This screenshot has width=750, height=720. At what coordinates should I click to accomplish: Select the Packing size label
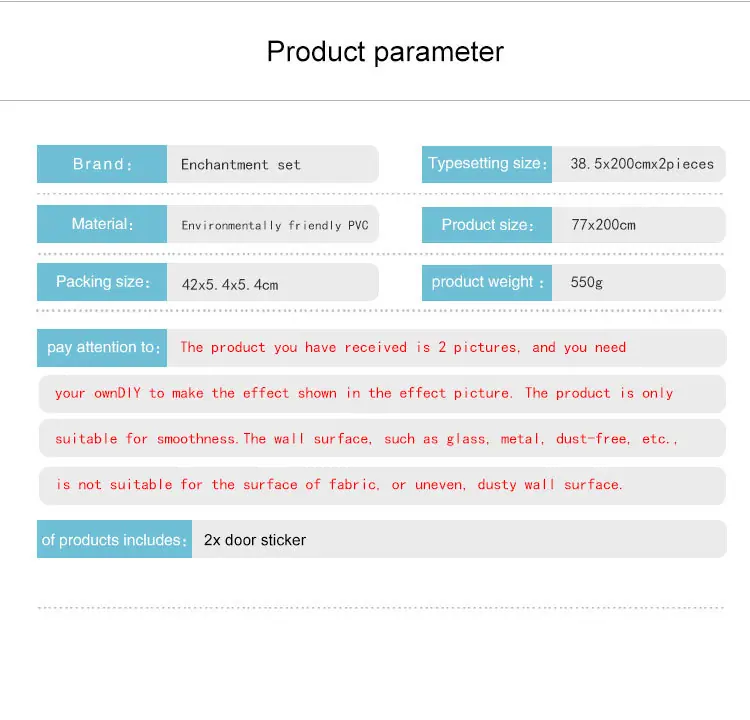[x=102, y=282]
